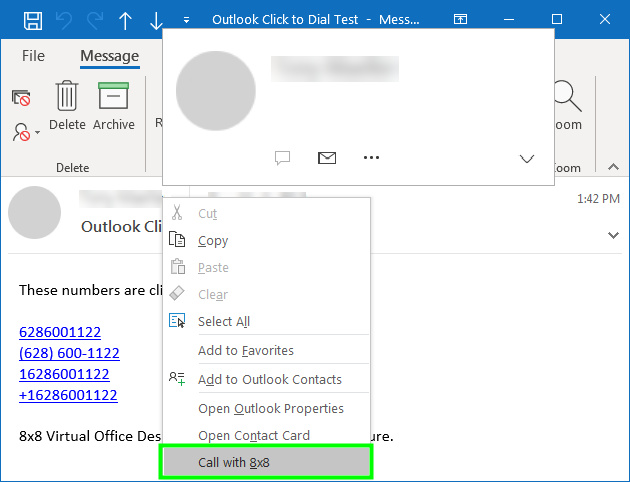630x482 pixels.
Task: Click phone link +16286001122
Action: [x=68, y=395]
